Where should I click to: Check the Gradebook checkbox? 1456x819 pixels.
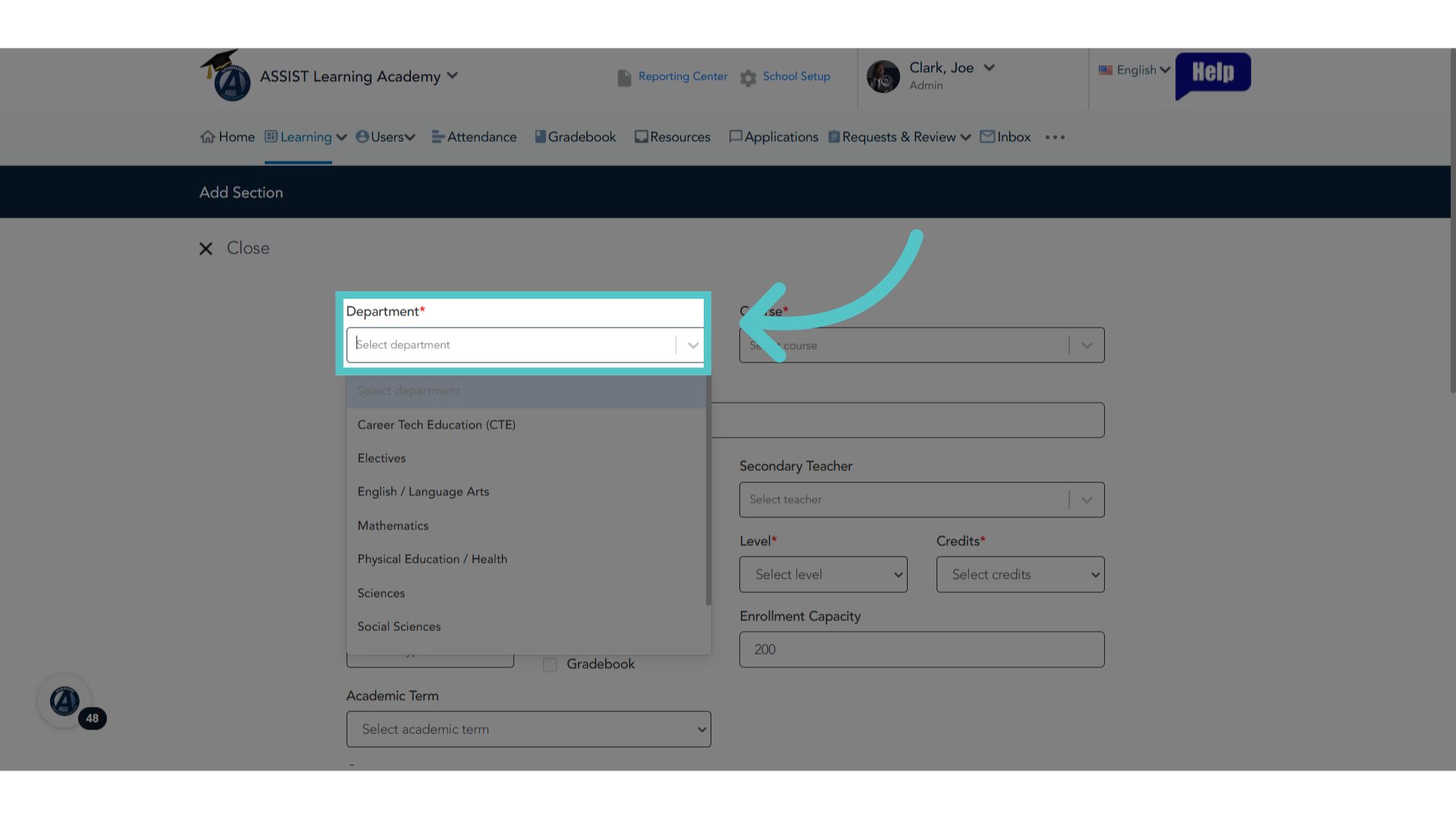click(x=551, y=665)
